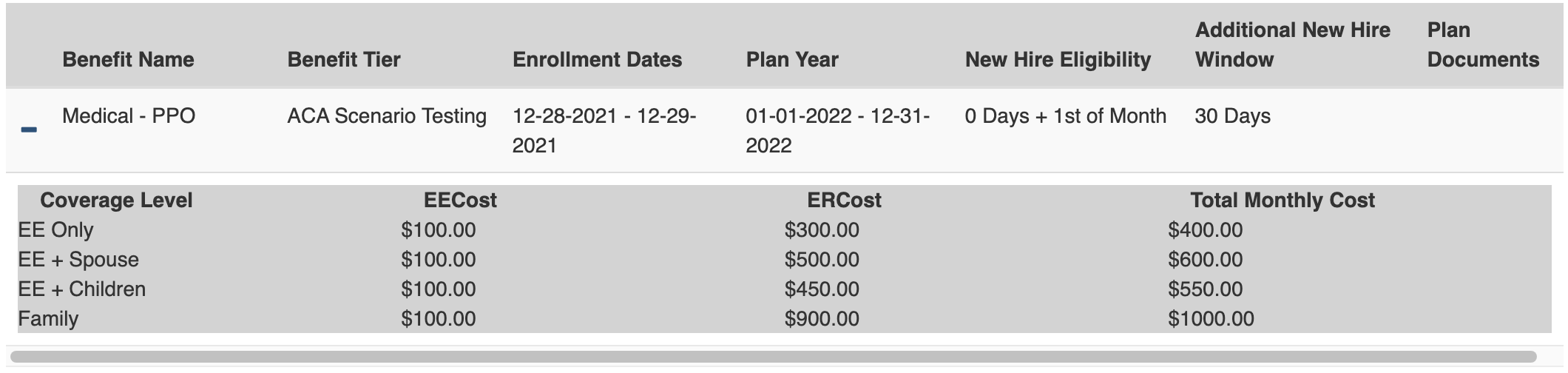Click the New Hire Eligibility header
The height and width of the screenshot is (373, 1568).
pos(1058,59)
